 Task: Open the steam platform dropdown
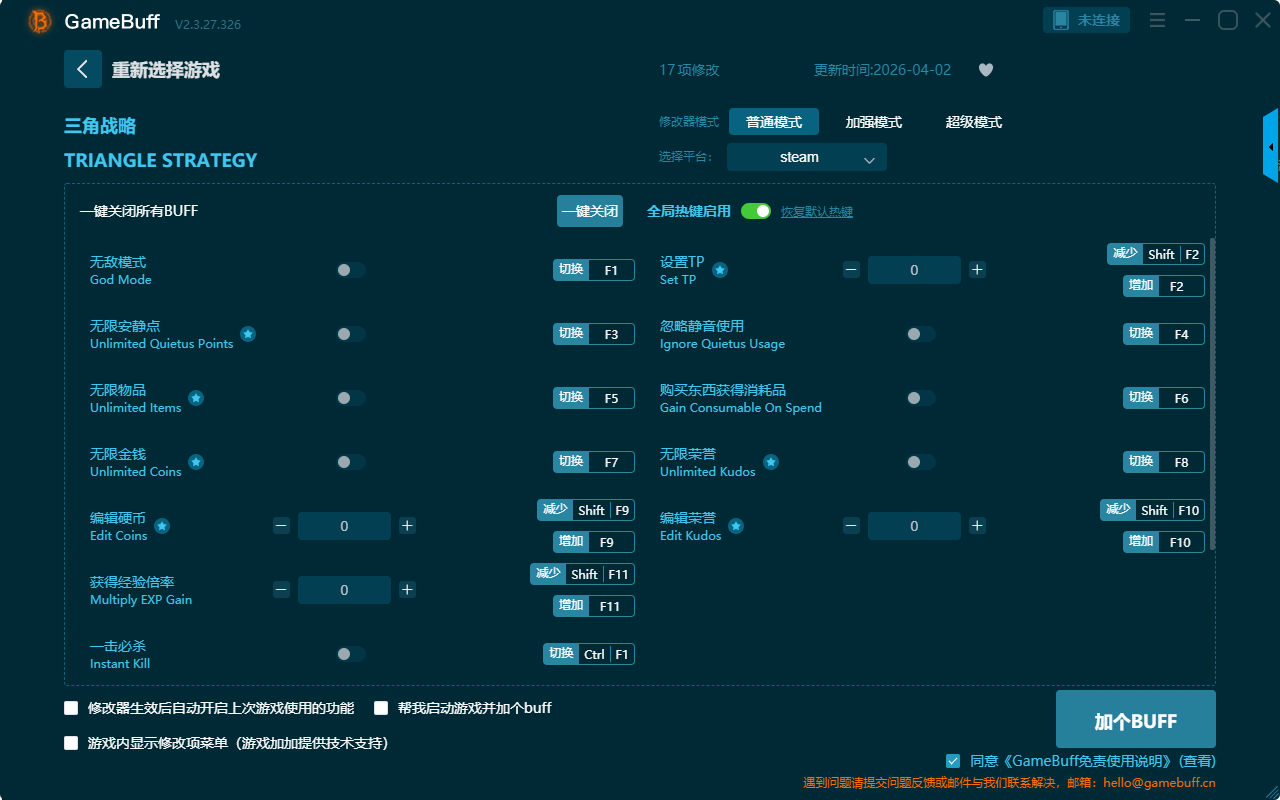pyautogui.click(x=806, y=157)
